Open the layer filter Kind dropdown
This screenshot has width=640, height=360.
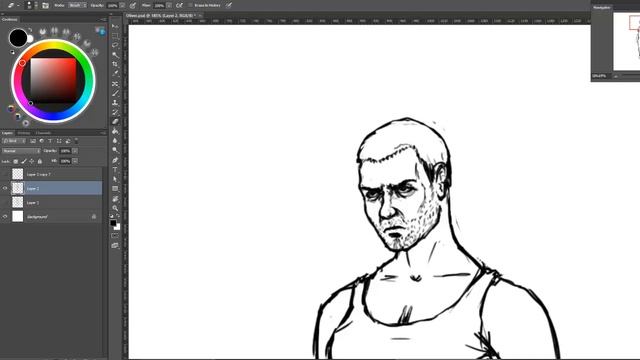pos(14,141)
